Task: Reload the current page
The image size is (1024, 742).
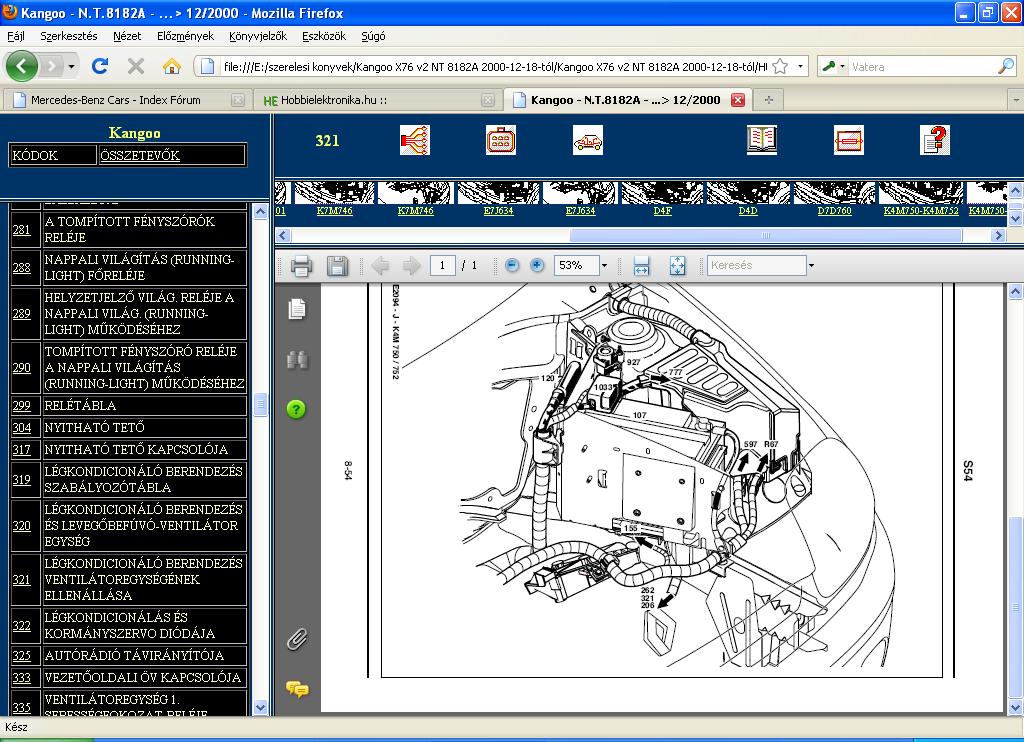Action: coord(99,67)
